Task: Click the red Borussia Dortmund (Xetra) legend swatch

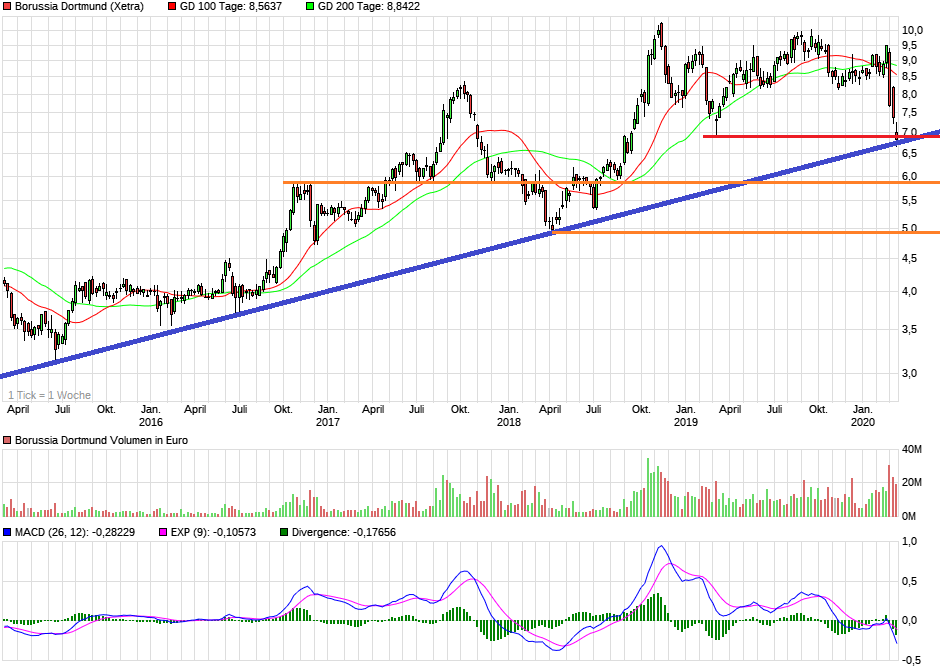Action: pos(7,7)
